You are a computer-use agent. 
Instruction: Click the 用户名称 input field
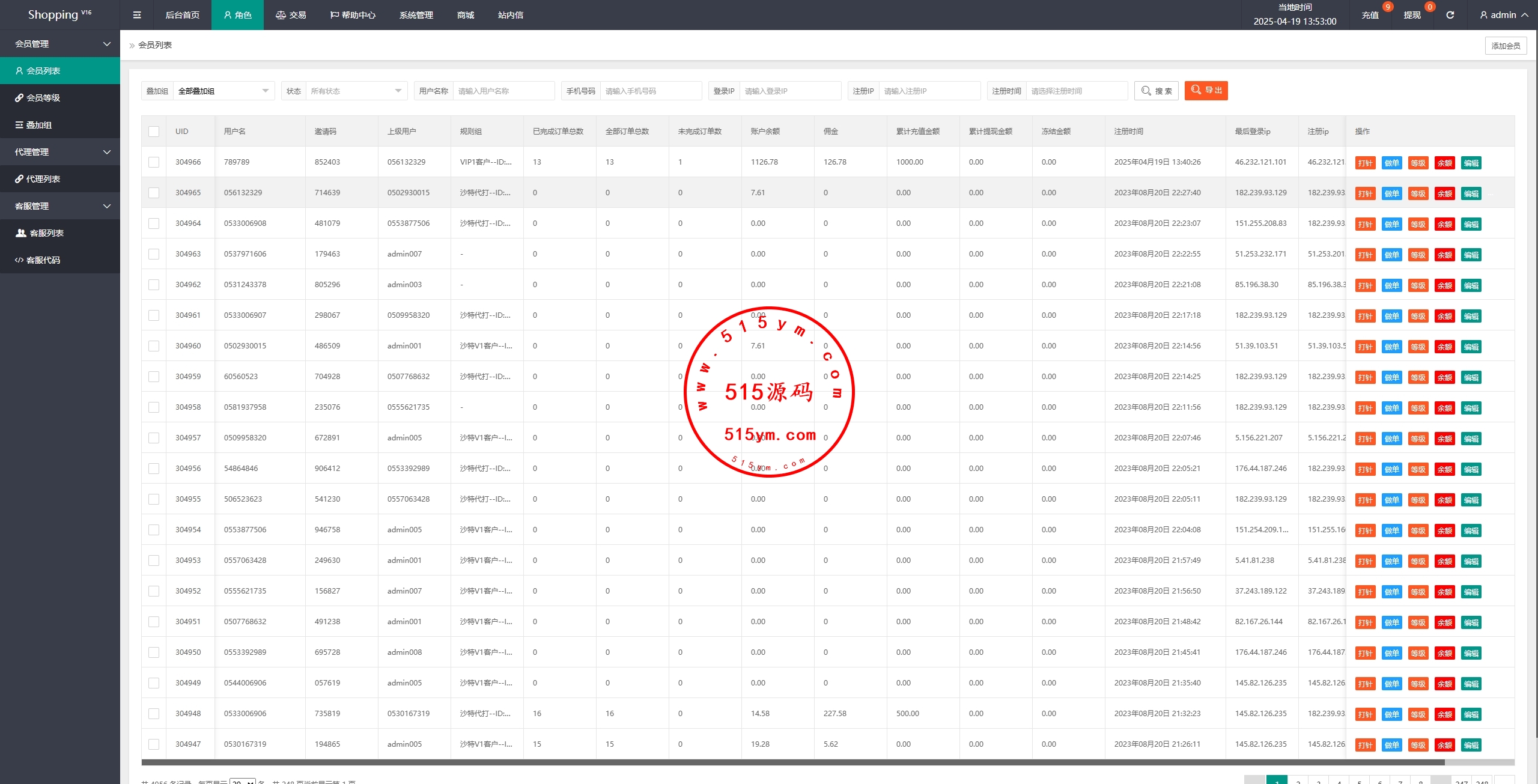[x=503, y=91]
